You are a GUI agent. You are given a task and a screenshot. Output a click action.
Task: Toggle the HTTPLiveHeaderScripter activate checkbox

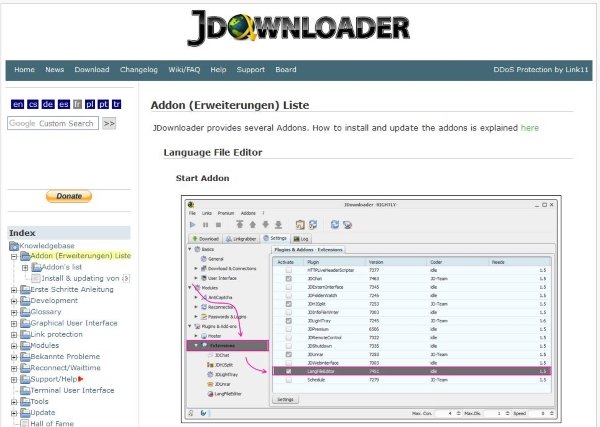pos(289,270)
